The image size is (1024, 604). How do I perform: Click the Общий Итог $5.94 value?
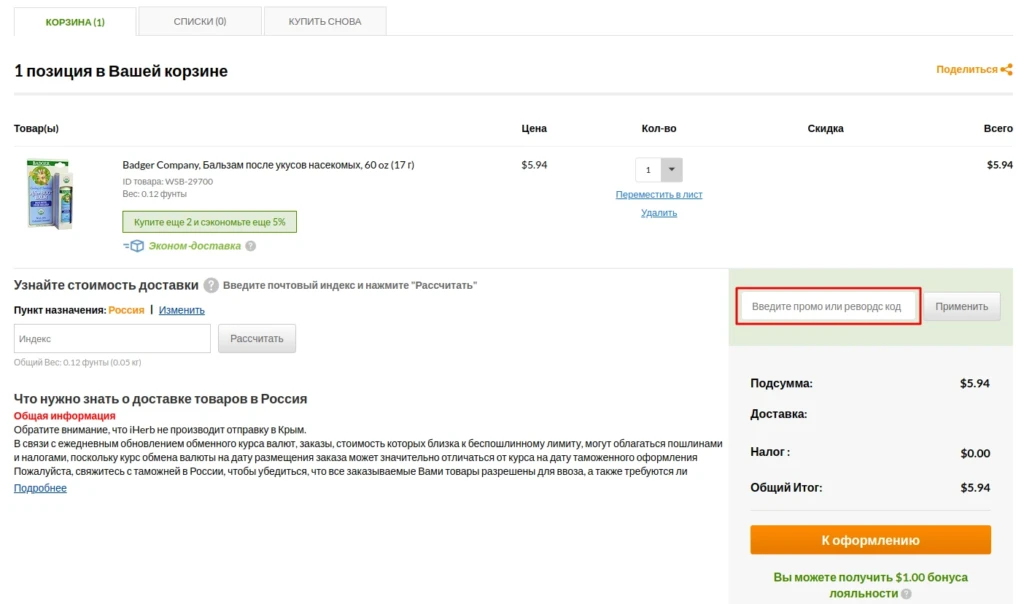coord(975,488)
